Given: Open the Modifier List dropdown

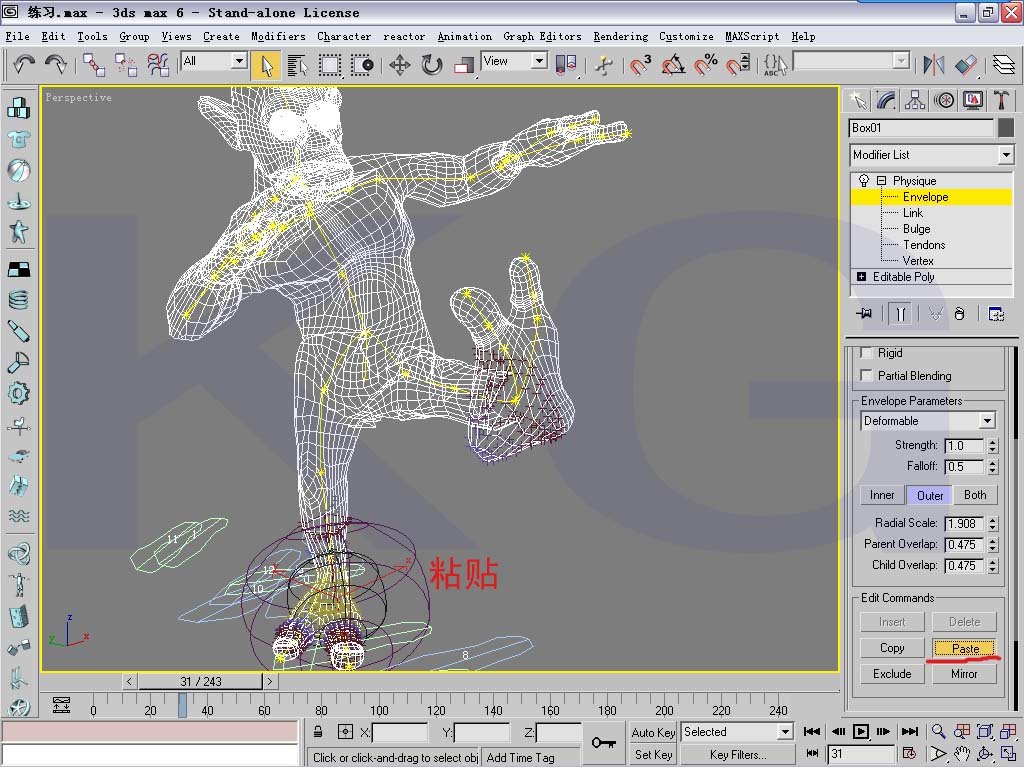Looking at the screenshot, I should tap(931, 155).
